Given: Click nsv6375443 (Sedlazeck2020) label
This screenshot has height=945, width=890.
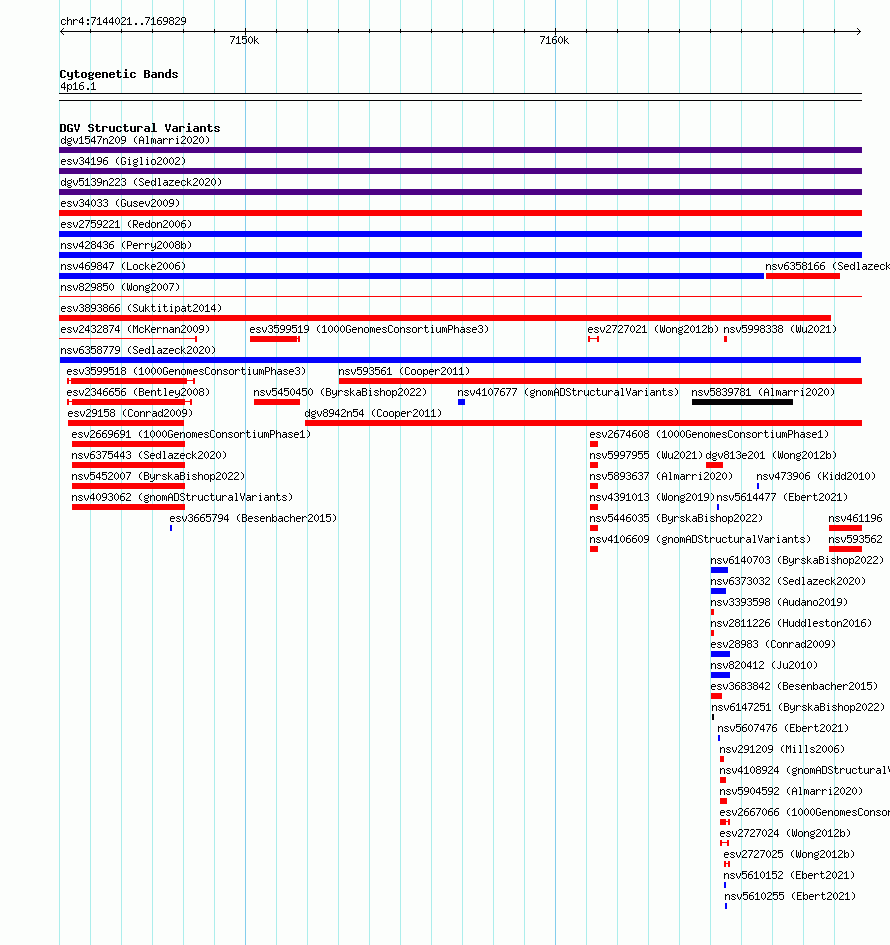Looking at the screenshot, I should tap(149, 456).
